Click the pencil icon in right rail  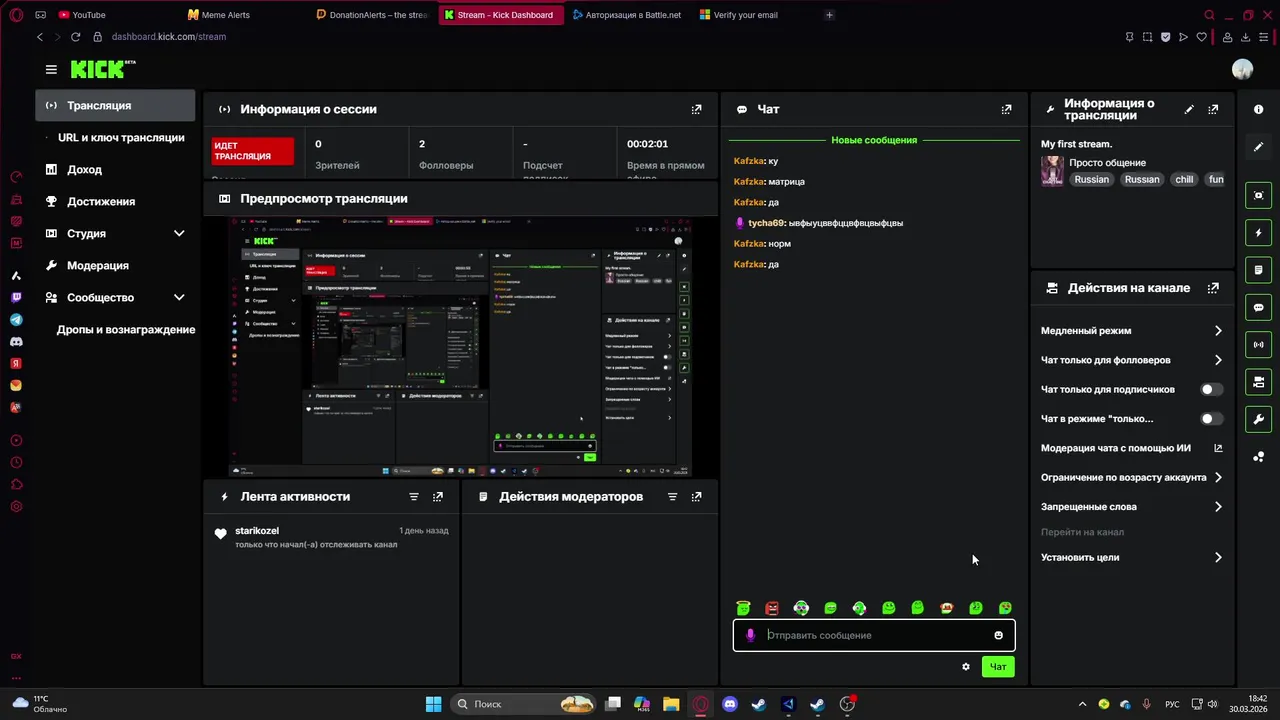(1259, 146)
